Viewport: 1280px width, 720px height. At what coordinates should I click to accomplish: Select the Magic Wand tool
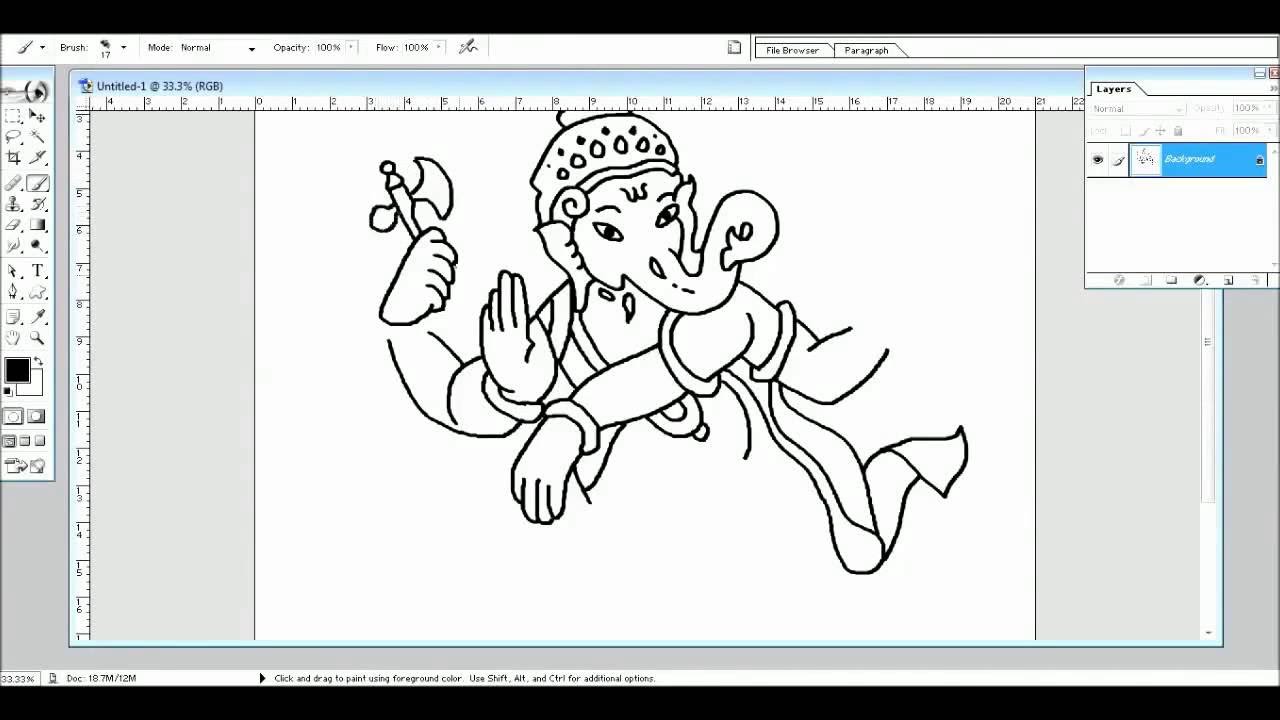tap(37, 137)
